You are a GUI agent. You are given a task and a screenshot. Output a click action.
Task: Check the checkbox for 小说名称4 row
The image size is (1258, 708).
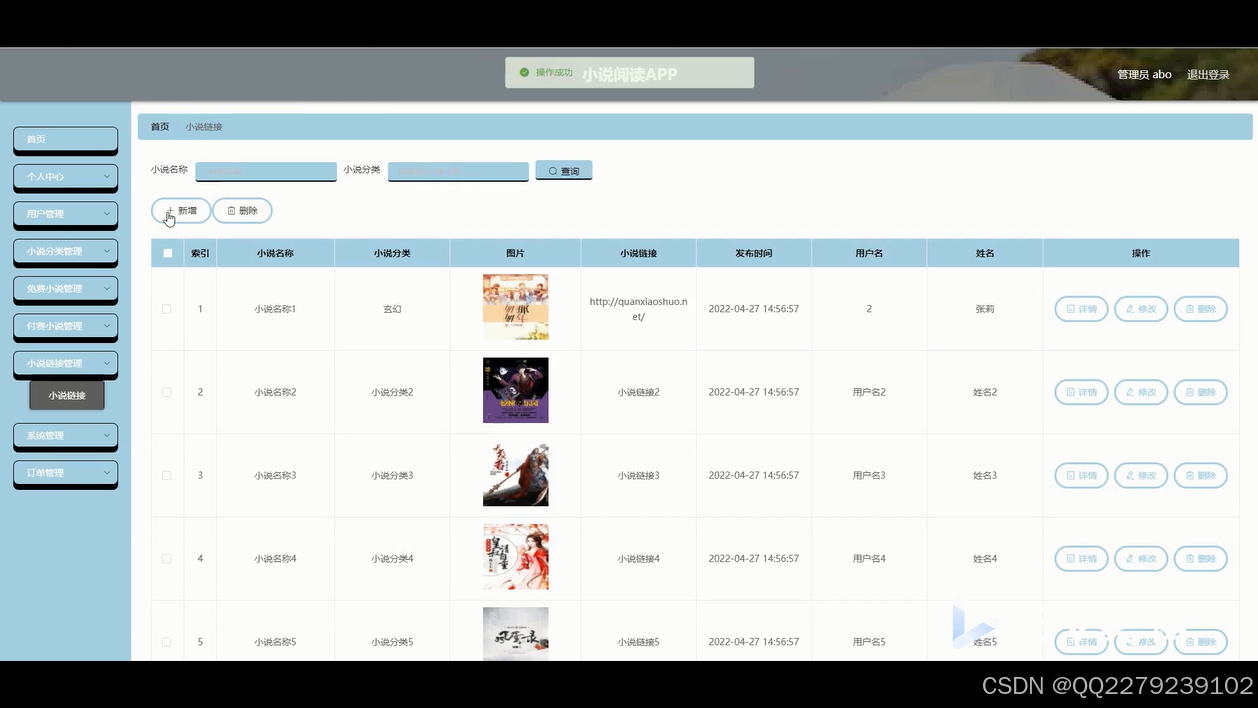(167, 558)
